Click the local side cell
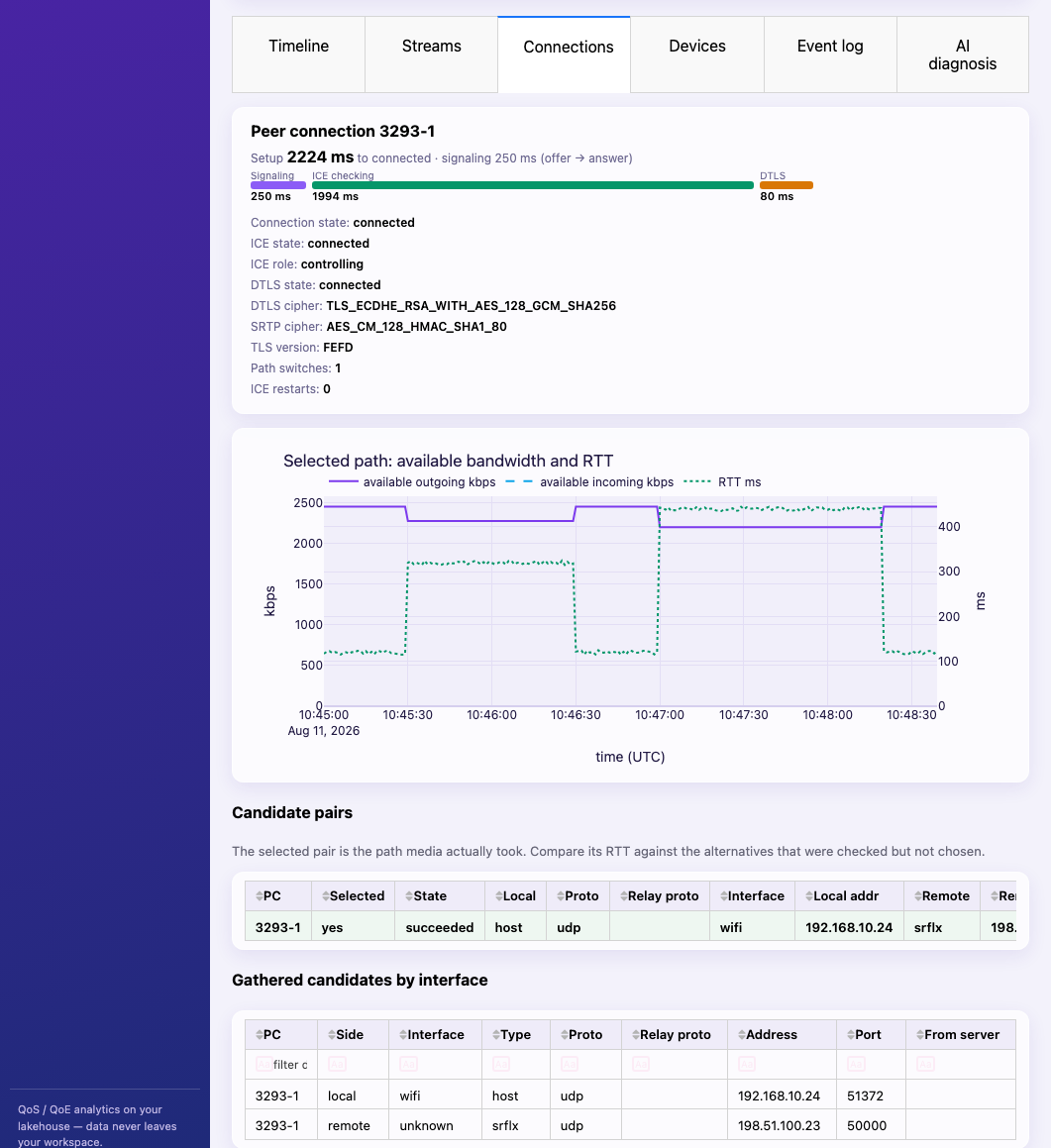 (353, 1096)
